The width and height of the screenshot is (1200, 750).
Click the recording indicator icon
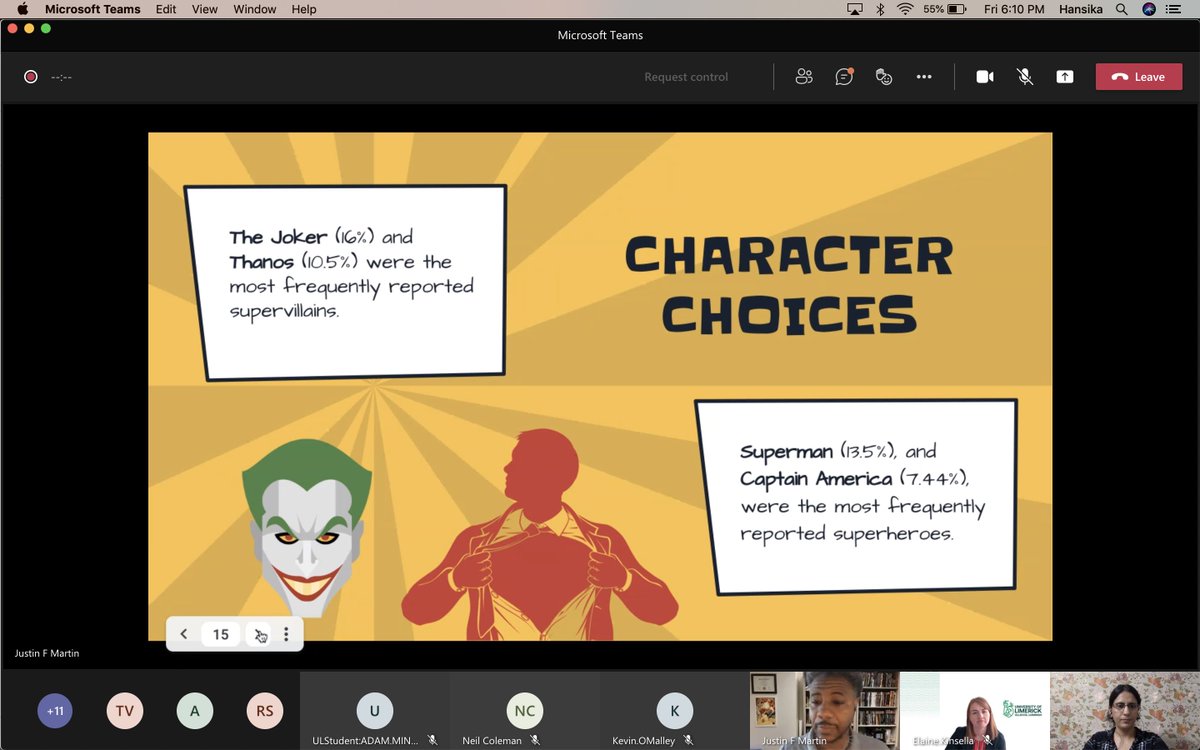(31, 77)
